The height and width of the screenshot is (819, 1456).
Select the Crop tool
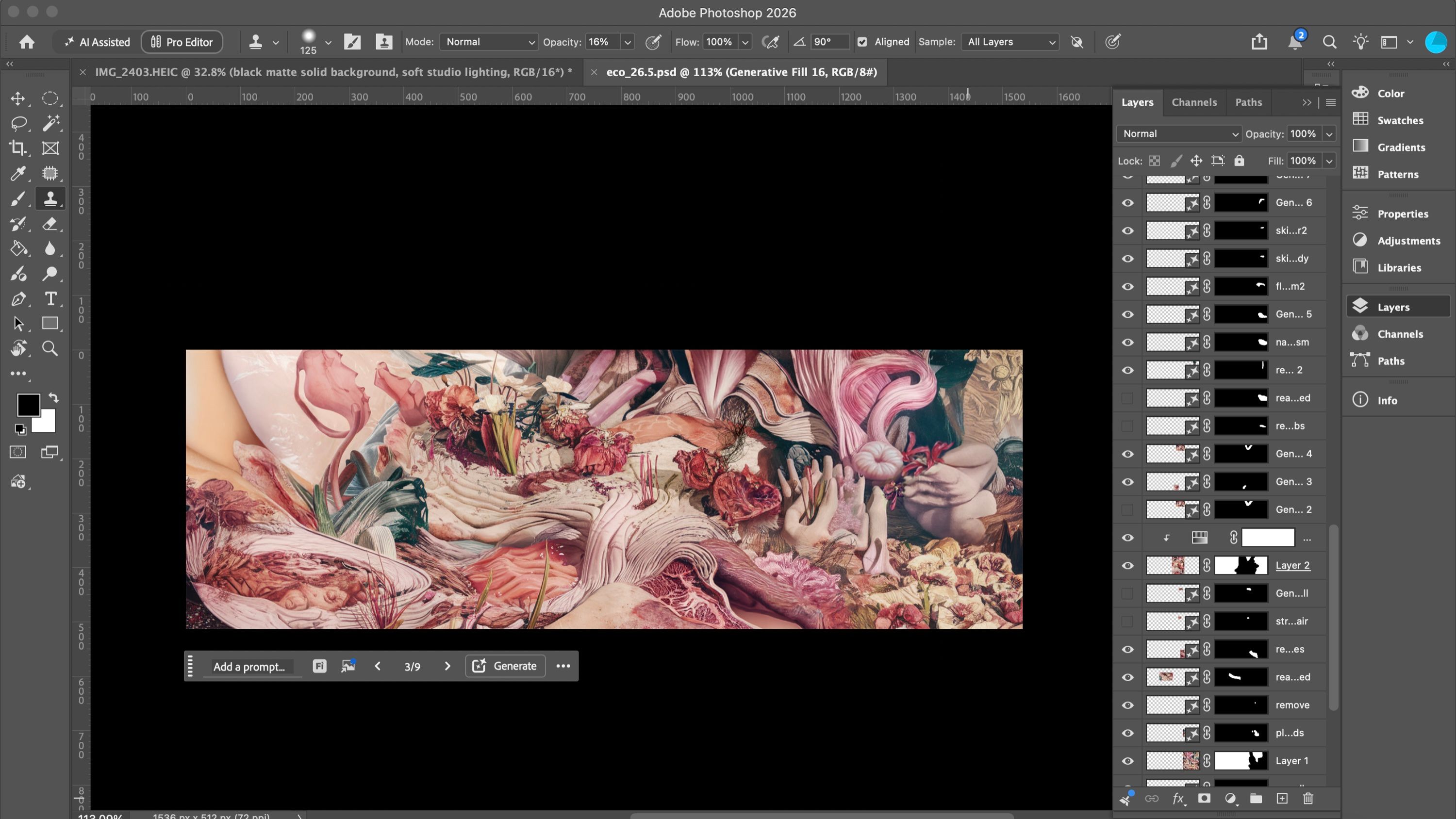point(18,148)
